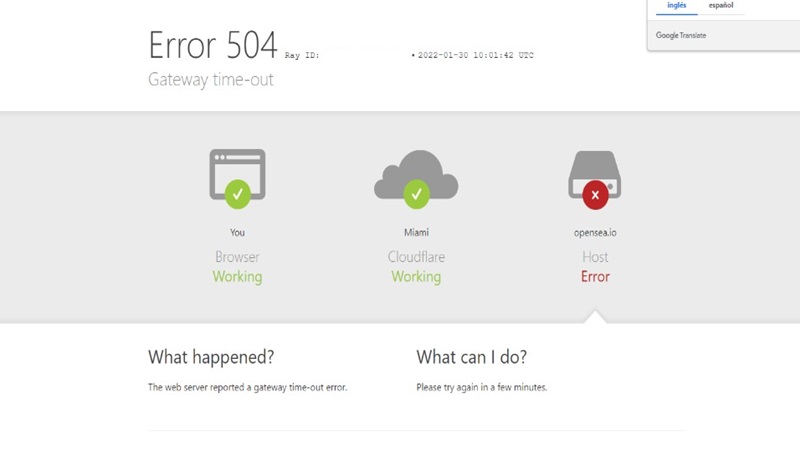Viewport: 800px width, 450px height.
Task: Click the red Error status text
Action: [595, 277]
